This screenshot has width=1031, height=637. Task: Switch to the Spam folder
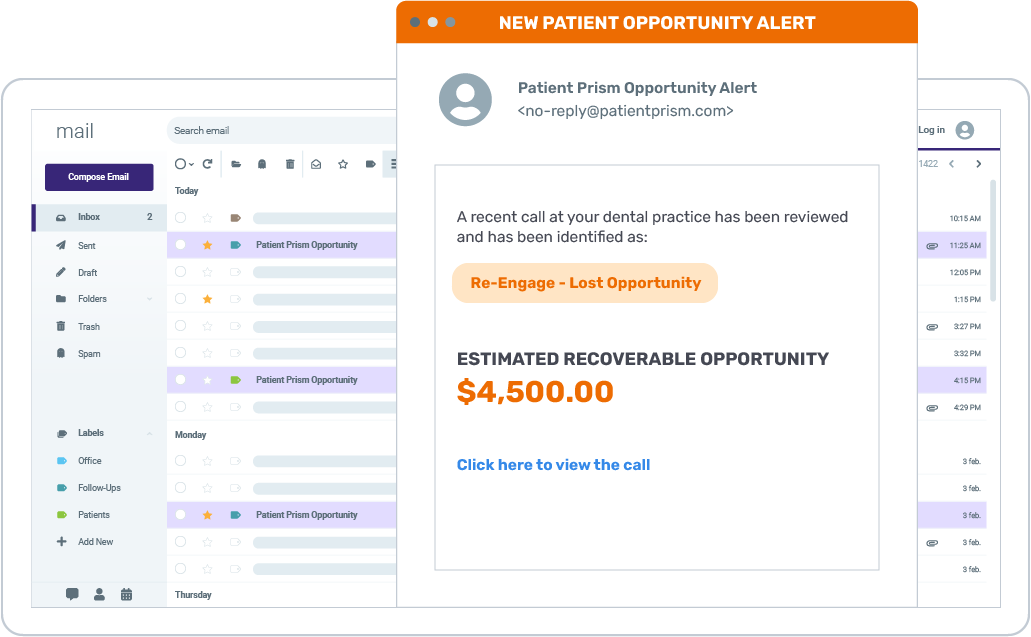(89, 353)
